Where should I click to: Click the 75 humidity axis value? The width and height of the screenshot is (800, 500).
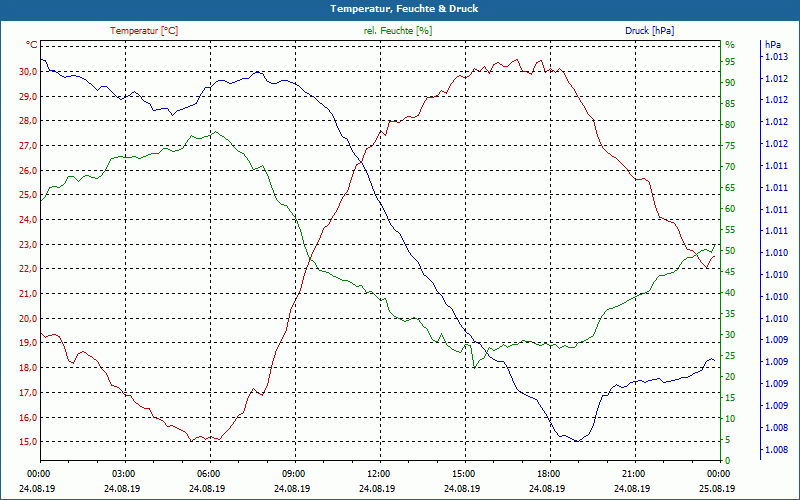pyautogui.click(x=730, y=146)
